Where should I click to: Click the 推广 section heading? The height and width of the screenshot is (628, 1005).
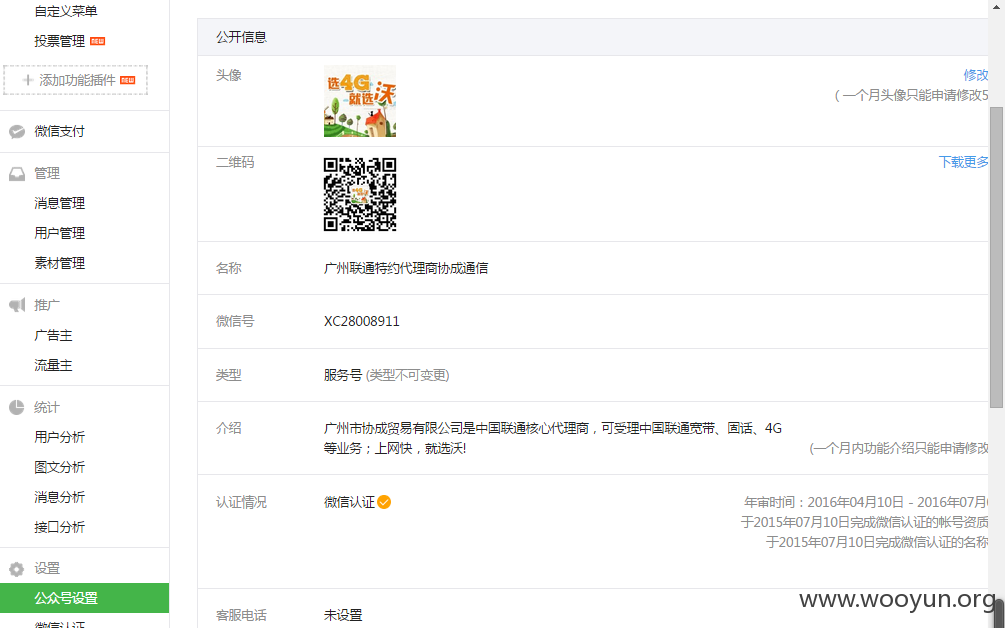47,305
